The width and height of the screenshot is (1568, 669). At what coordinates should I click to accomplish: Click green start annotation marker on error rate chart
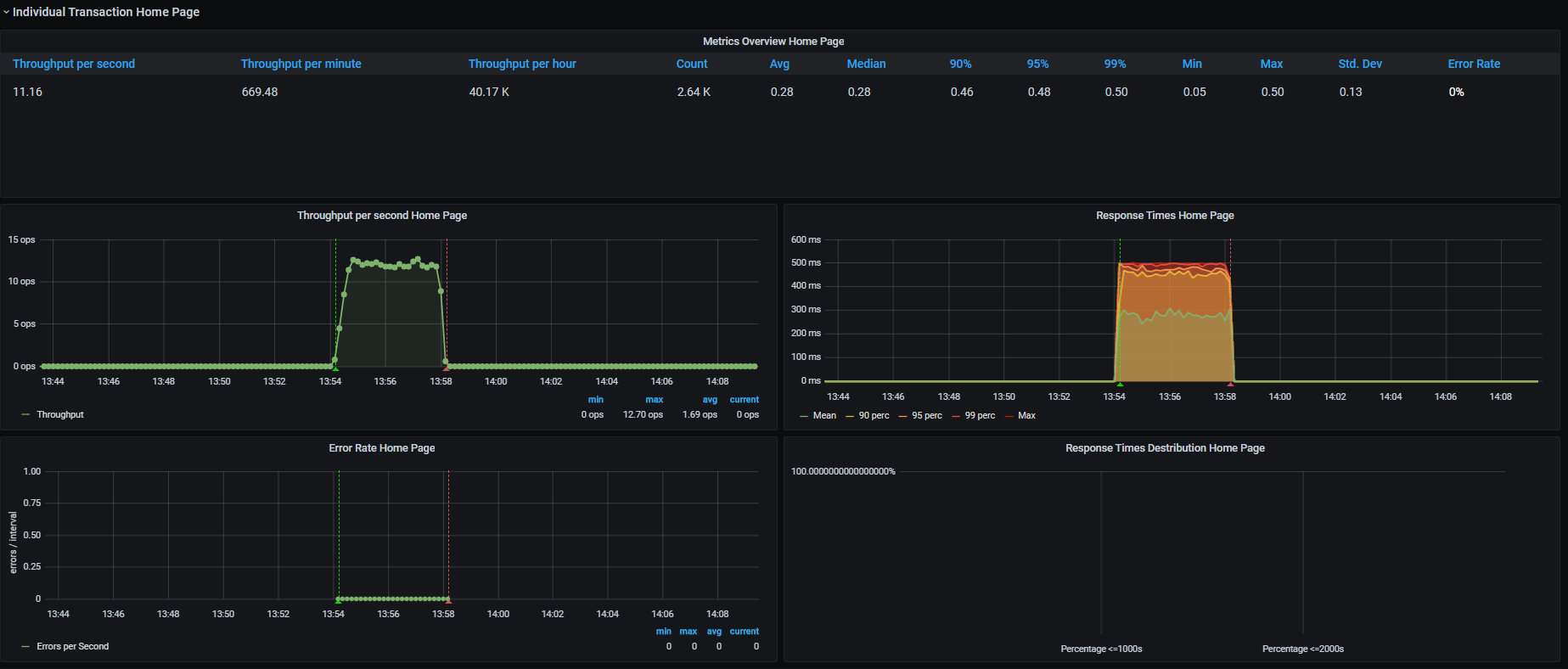tap(338, 601)
